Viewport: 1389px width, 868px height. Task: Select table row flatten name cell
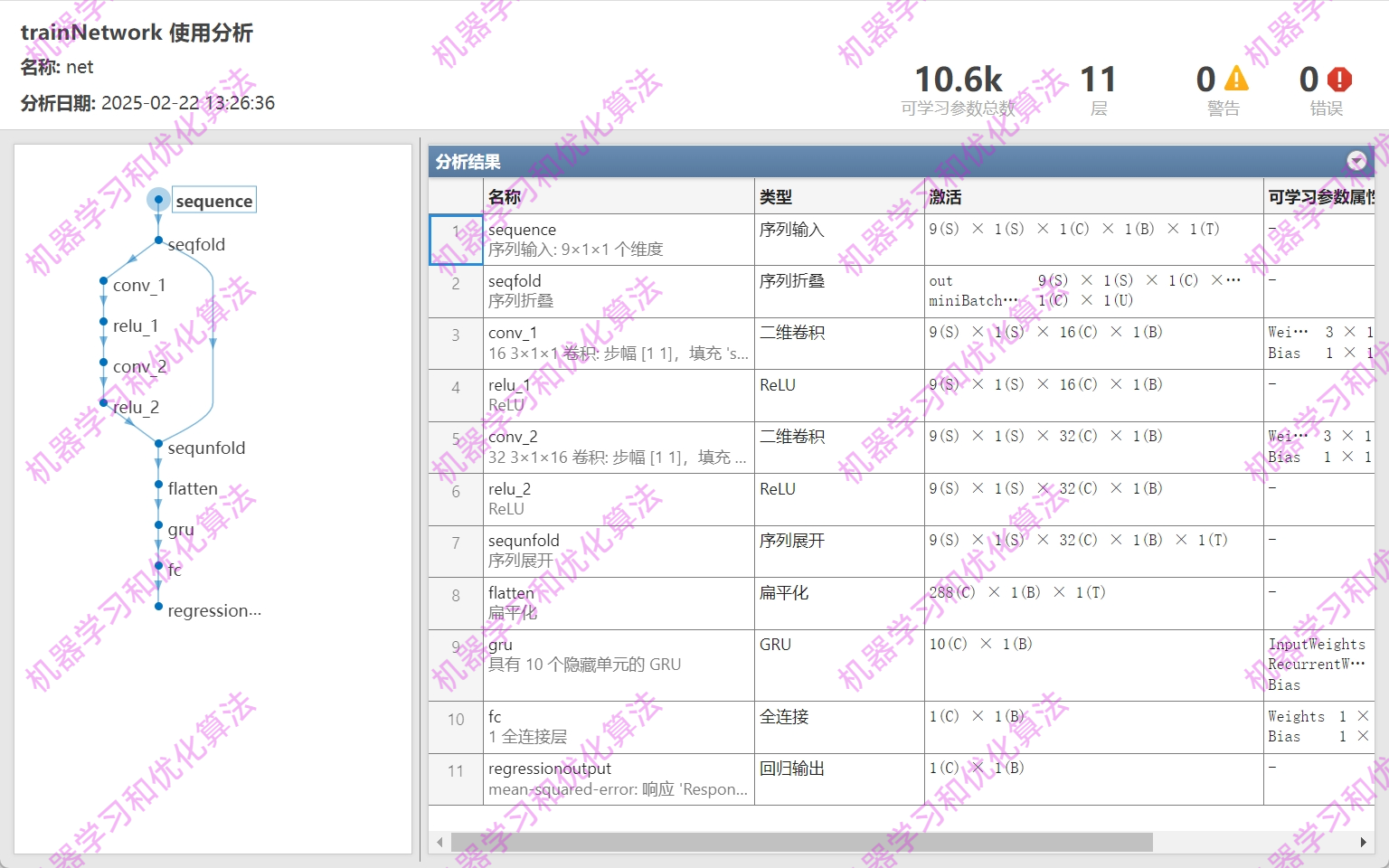pos(619,603)
